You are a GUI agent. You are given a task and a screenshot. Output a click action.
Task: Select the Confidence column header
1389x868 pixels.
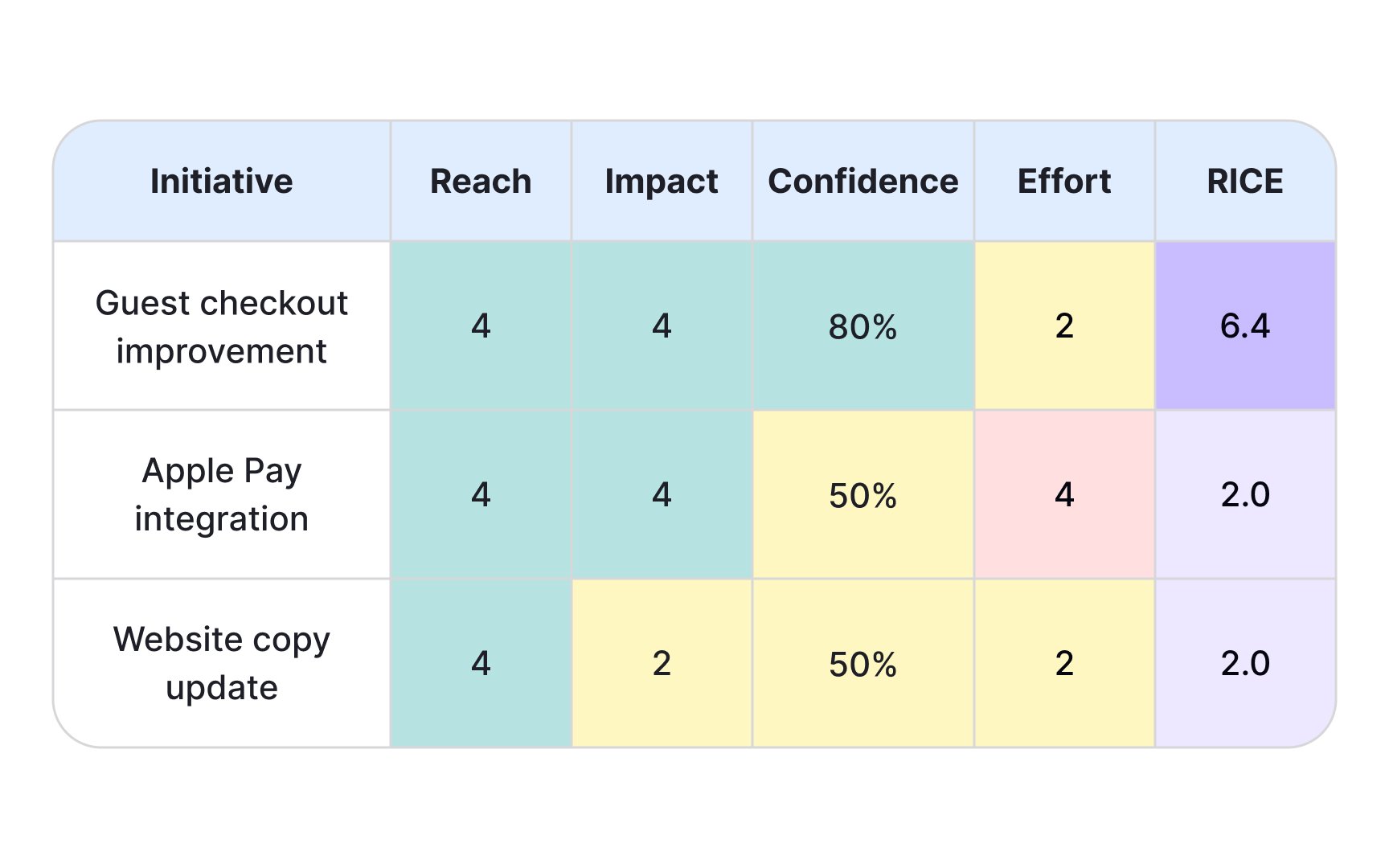863,182
